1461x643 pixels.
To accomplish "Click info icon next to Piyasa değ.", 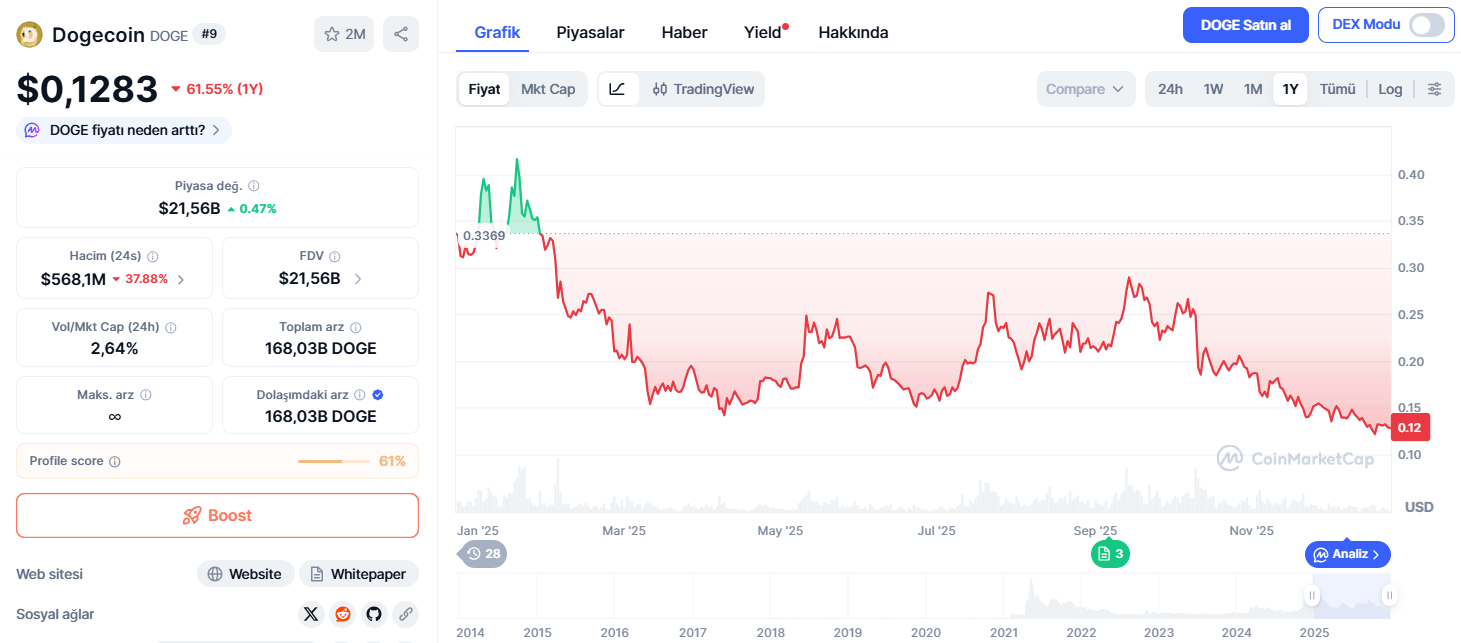I will click(x=254, y=186).
